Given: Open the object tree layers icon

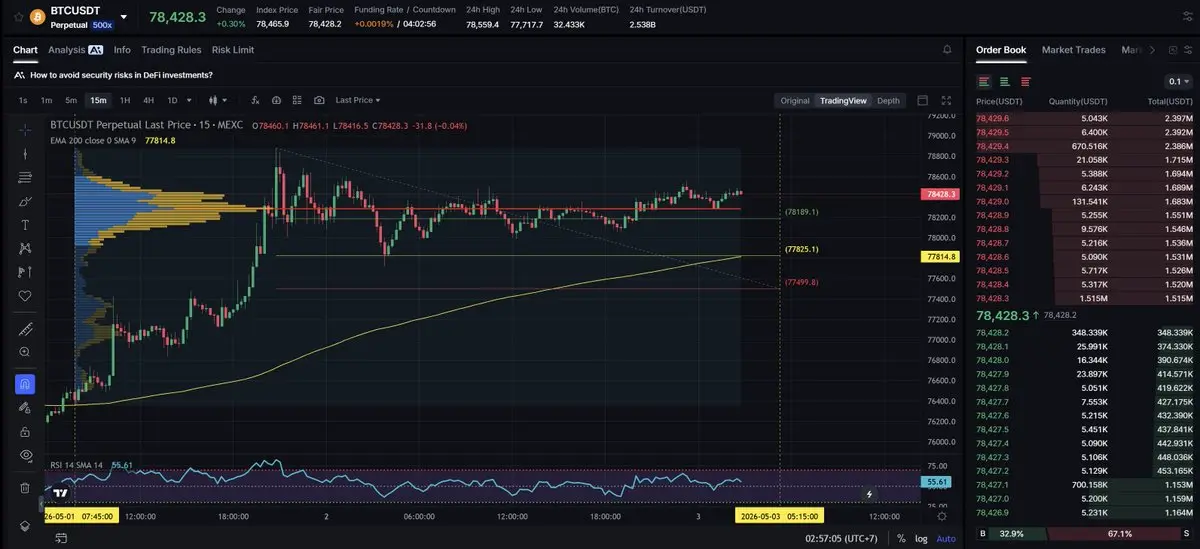Looking at the screenshot, I should (25, 526).
